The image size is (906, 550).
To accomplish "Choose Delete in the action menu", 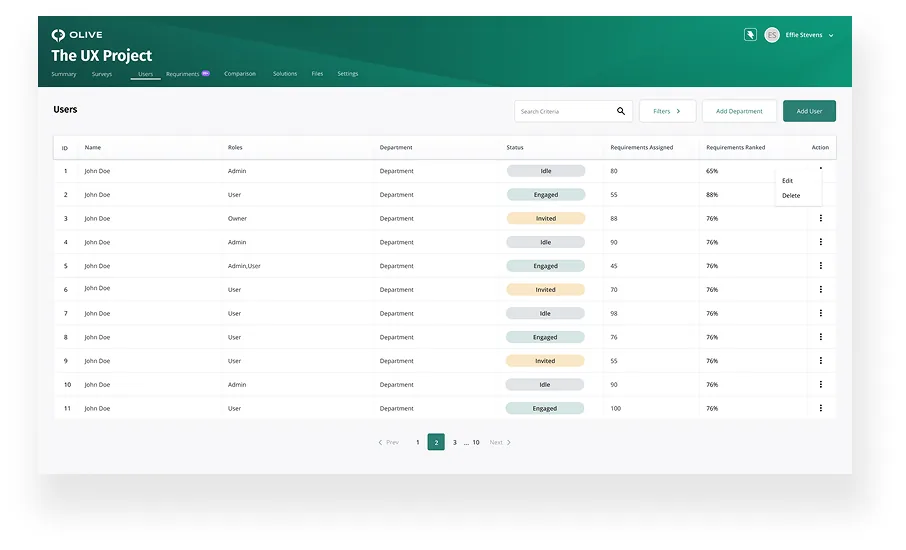I will click(x=791, y=196).
